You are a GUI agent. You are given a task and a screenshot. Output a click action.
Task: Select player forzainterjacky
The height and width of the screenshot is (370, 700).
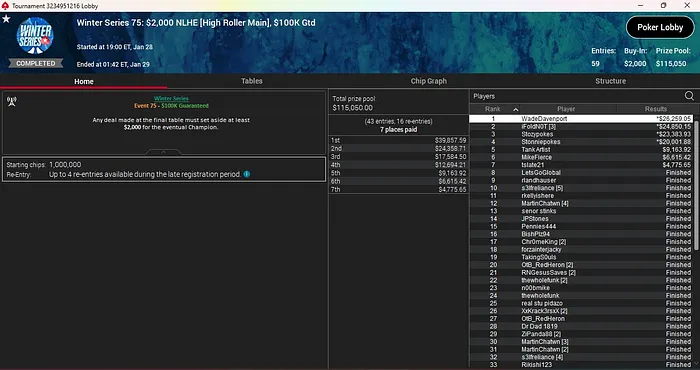(581, 249)
